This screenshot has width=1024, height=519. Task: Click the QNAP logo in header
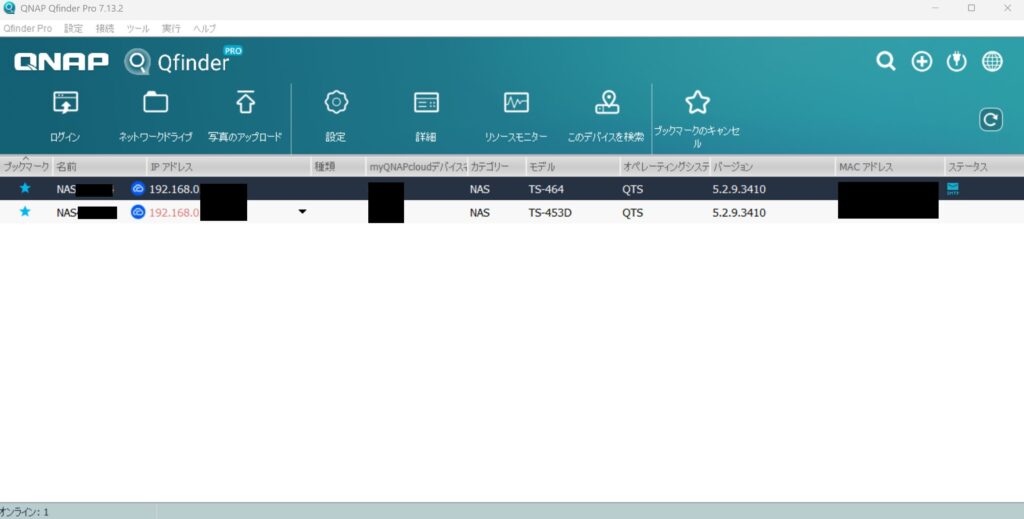61,61
